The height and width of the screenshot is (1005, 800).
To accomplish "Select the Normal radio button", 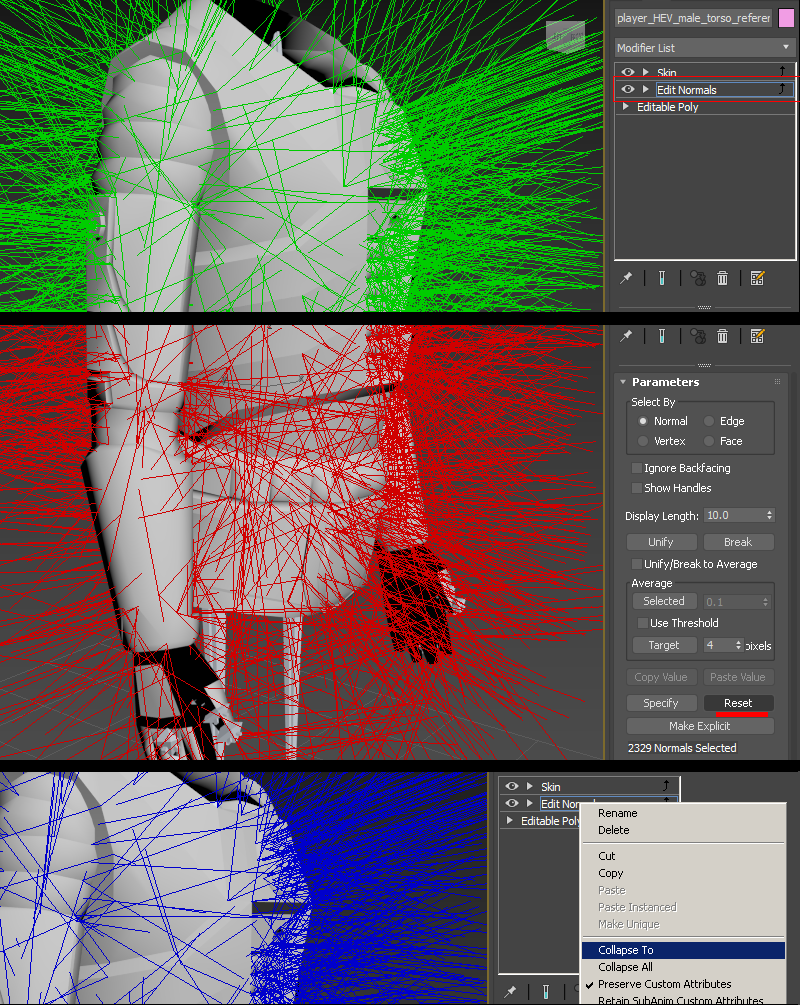I will (x=643, y=421).
